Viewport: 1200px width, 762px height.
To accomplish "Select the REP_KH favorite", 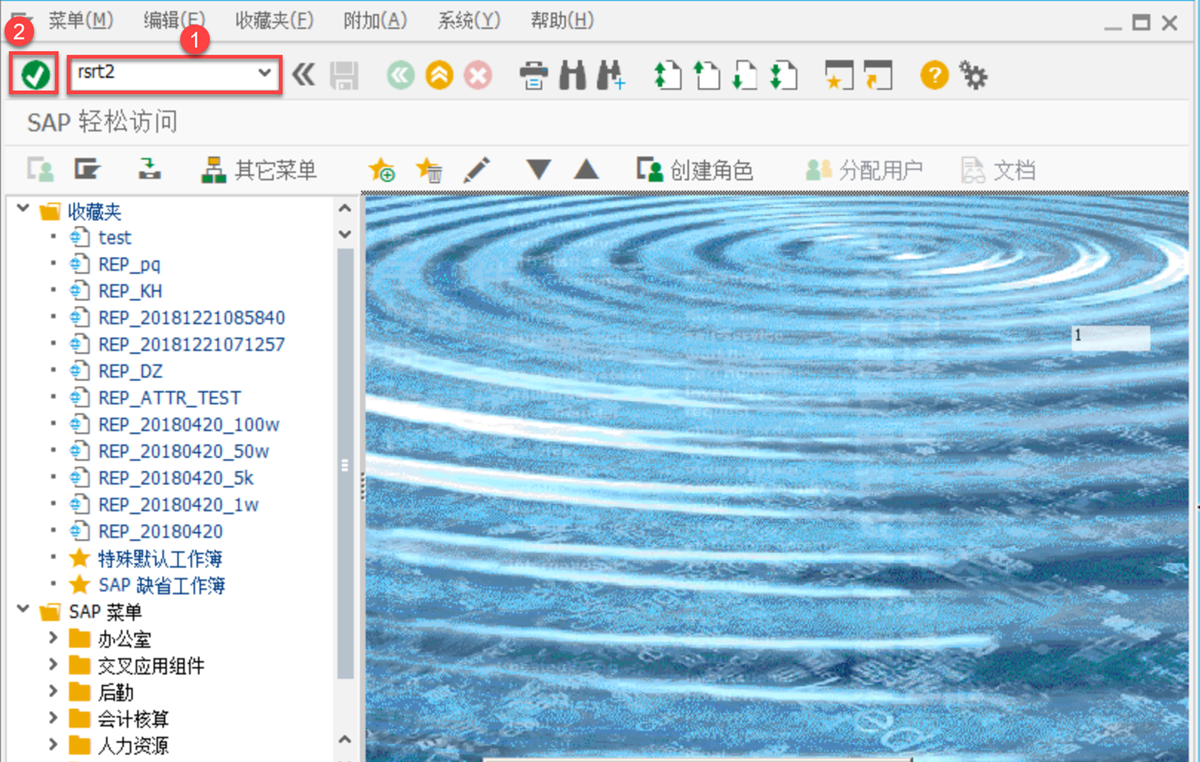I will click(130, 291).
